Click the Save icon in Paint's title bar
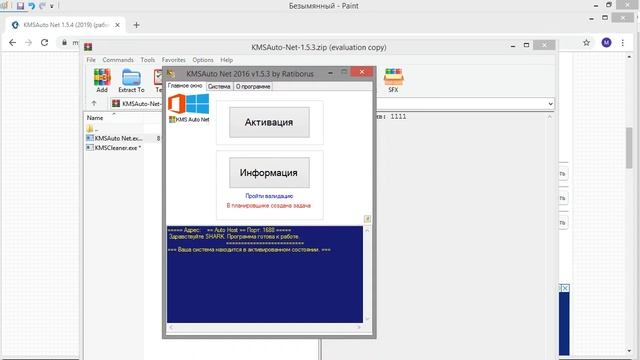640x360 pixels. pos(20,6)
